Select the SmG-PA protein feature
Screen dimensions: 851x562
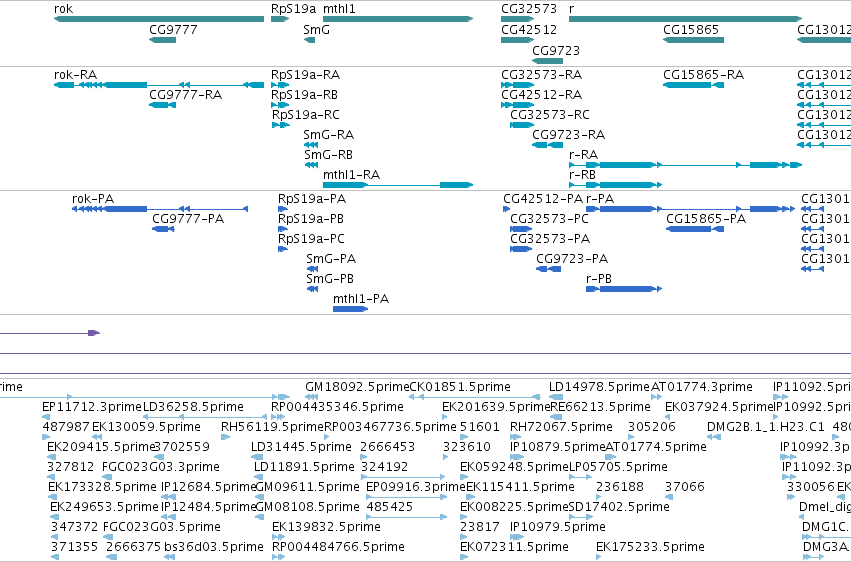tap(312, 269)
